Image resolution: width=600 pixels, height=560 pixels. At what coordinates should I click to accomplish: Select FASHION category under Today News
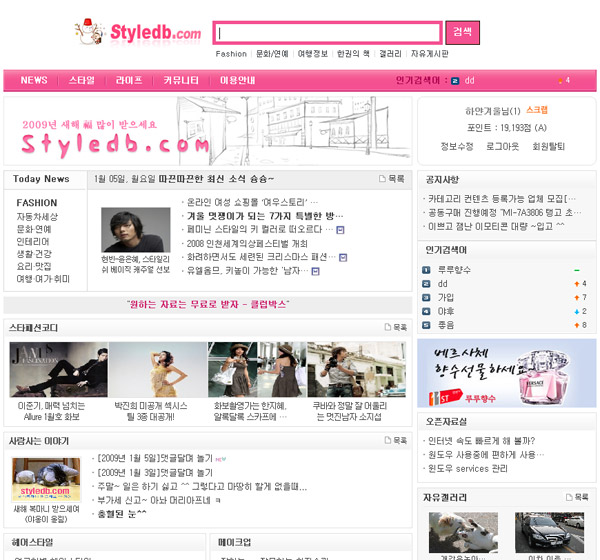coord(37,203)
